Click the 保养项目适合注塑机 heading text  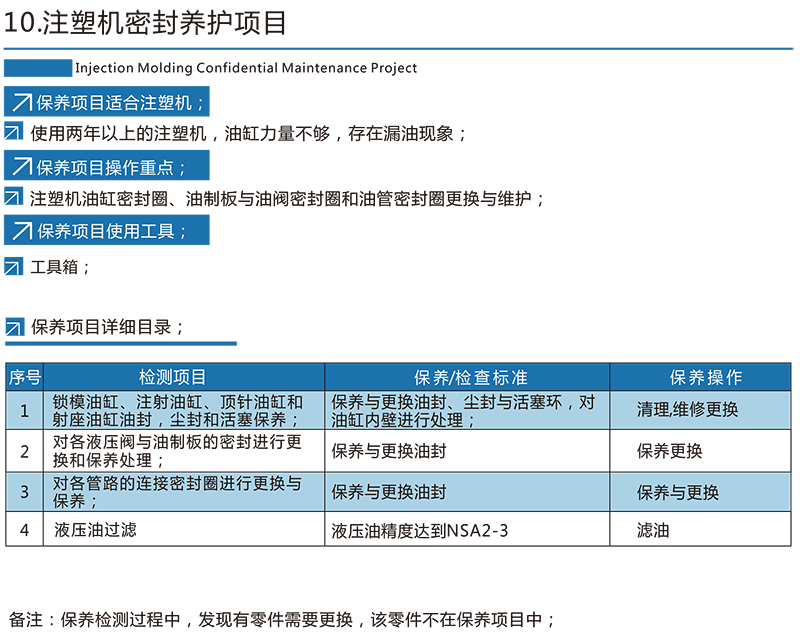[120, 103]
